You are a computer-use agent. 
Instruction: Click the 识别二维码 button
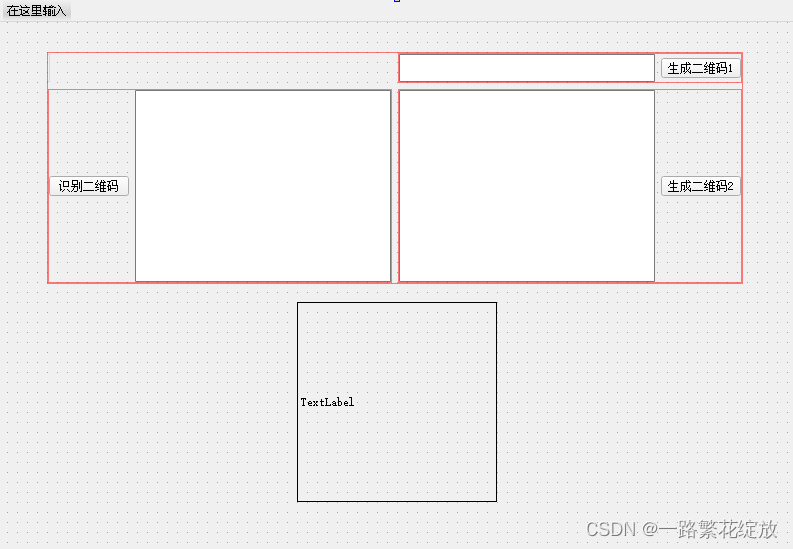pos(89,186)
